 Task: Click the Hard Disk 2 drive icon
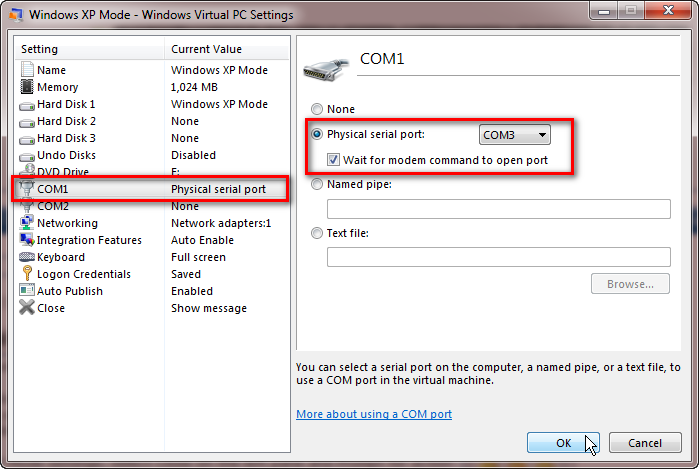27,123
